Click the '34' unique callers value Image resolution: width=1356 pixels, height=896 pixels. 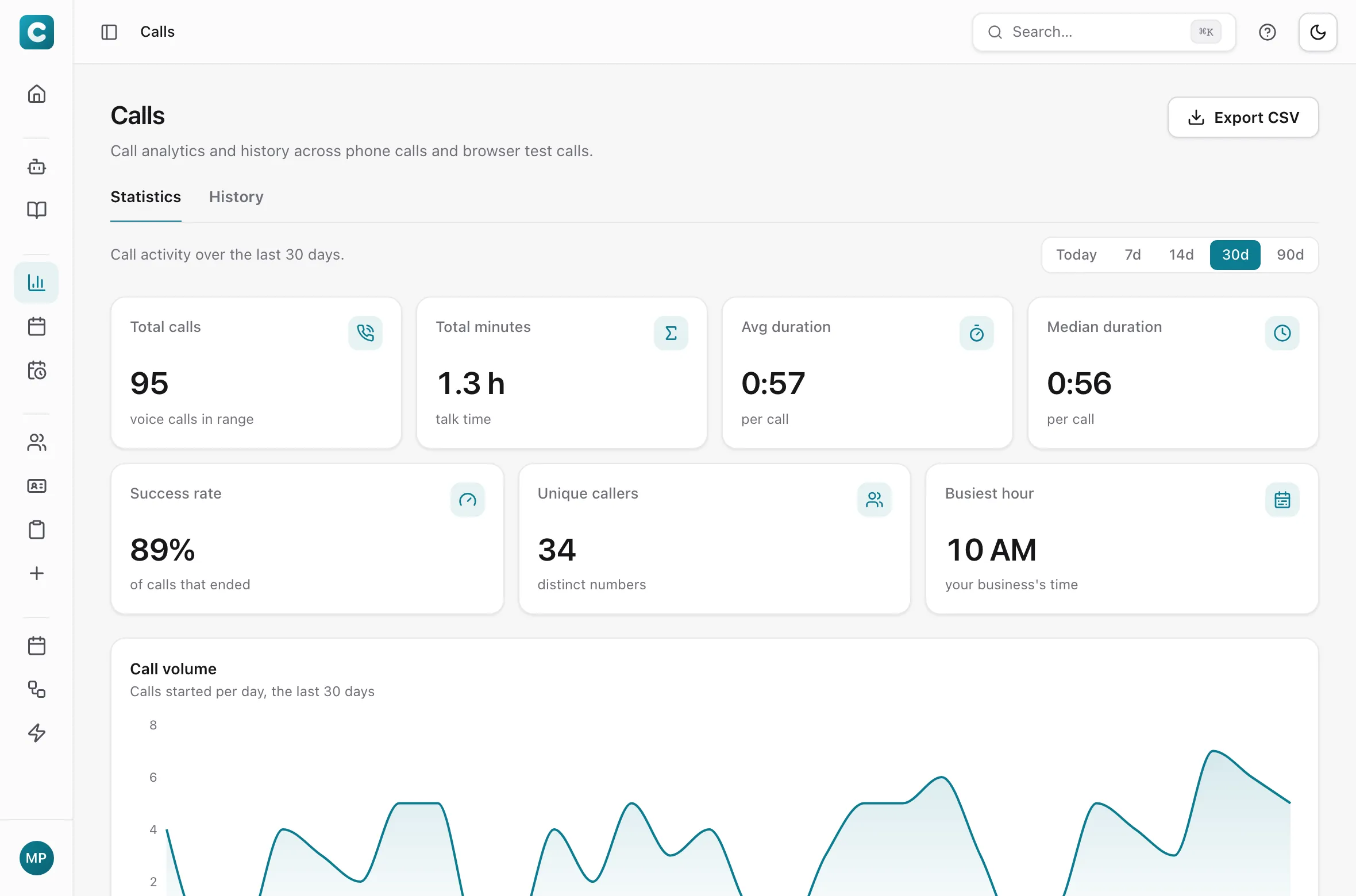tap(557, 550)
